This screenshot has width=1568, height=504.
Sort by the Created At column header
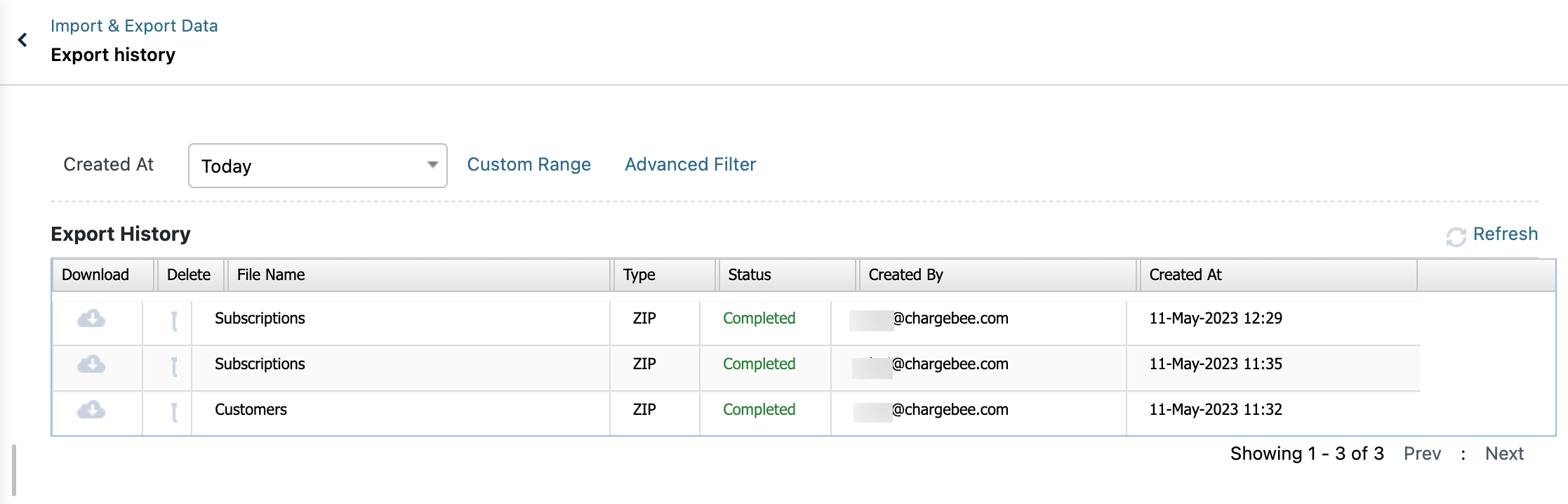point(1185,275)
